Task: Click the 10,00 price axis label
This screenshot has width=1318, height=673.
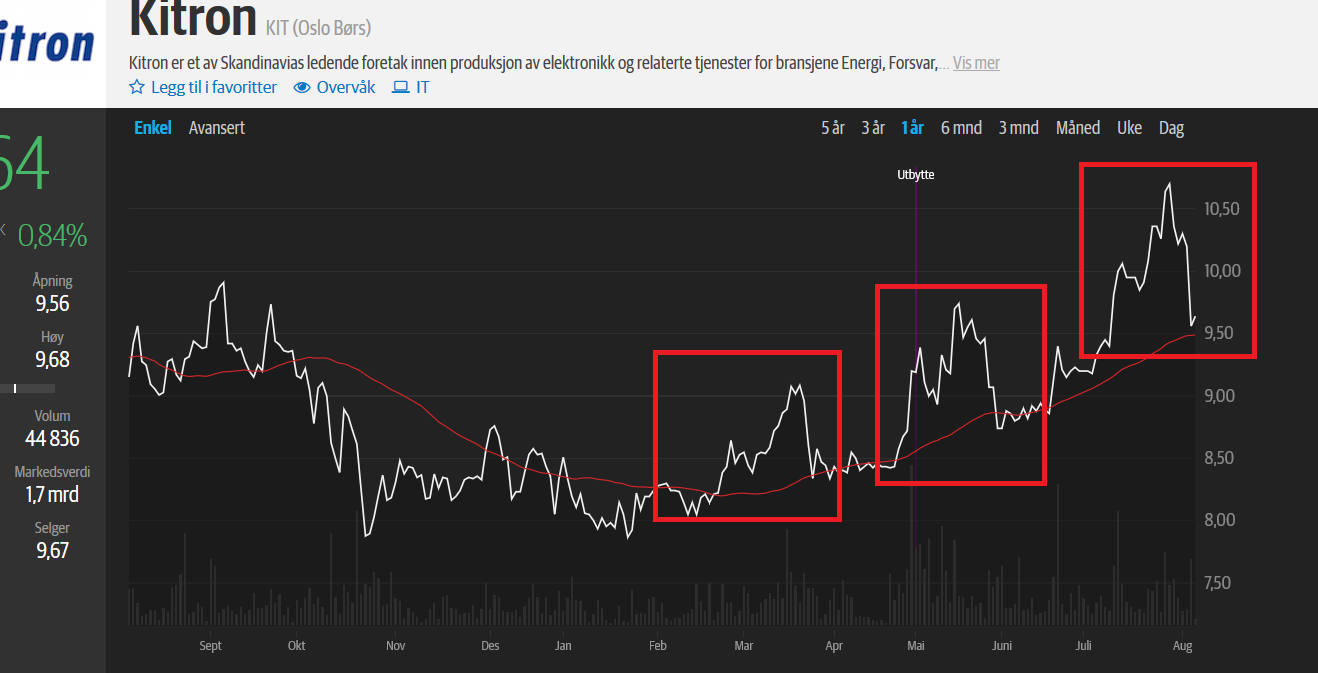Action: coord(1222,271)
